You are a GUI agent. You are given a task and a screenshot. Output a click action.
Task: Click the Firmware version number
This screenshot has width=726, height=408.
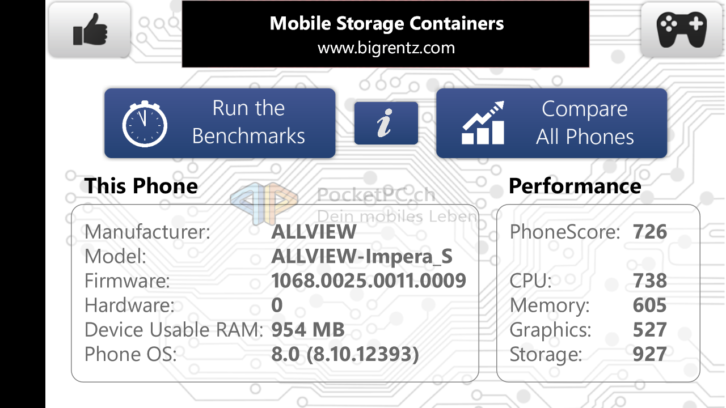coord(369,281)
